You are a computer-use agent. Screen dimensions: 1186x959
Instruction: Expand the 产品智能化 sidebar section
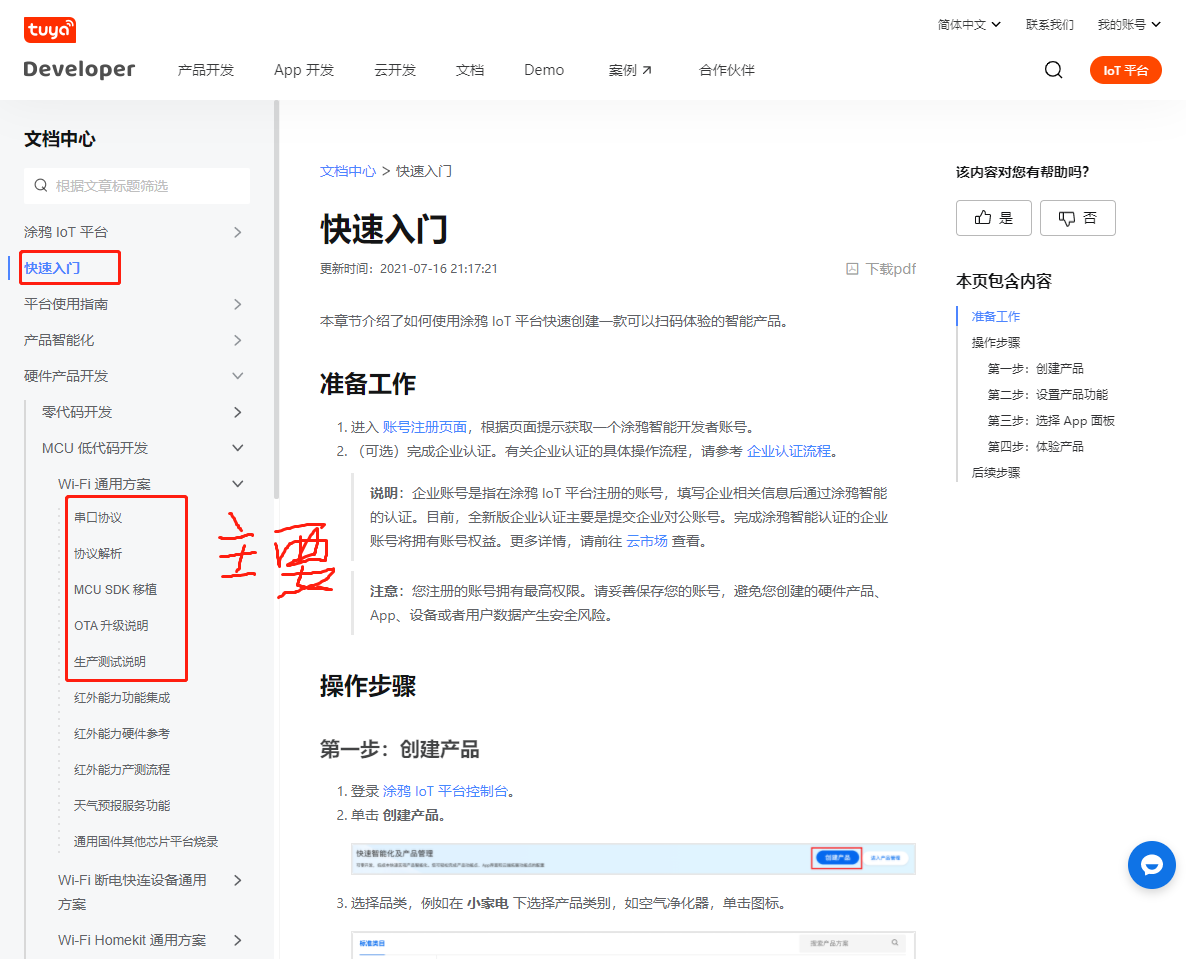[238, 340]
